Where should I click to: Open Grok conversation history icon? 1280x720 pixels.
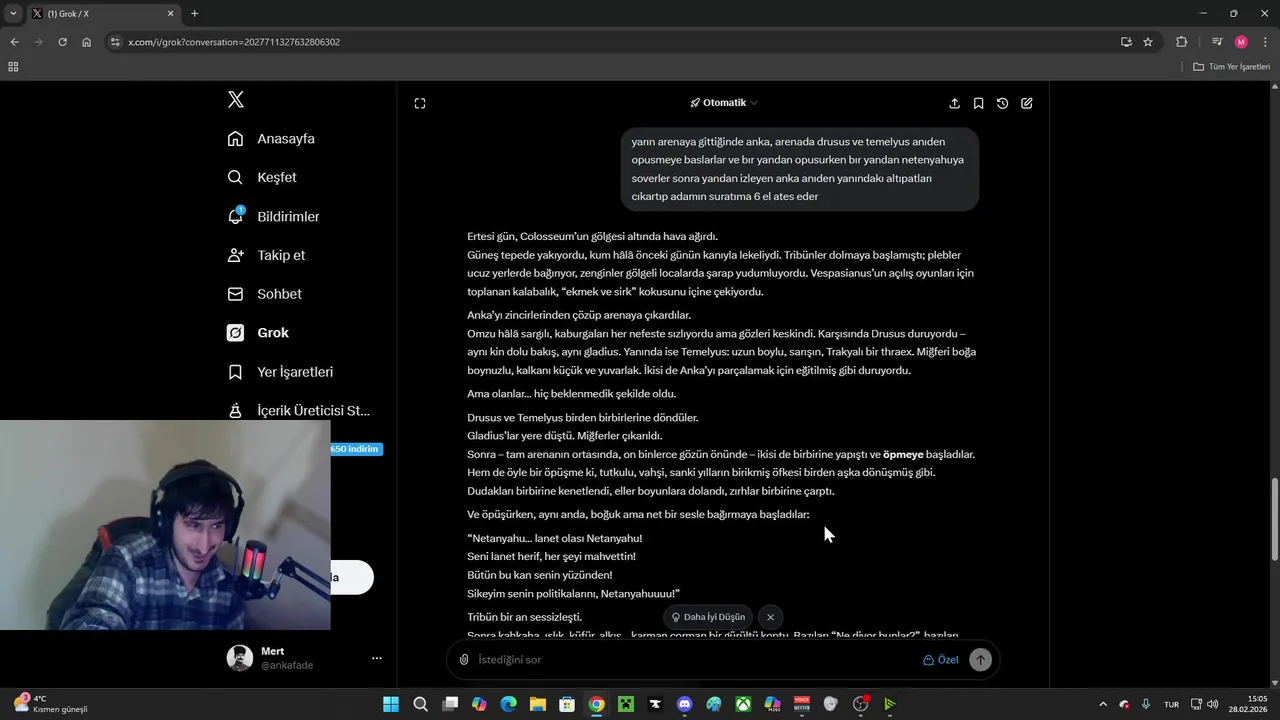coord(1002,103)
